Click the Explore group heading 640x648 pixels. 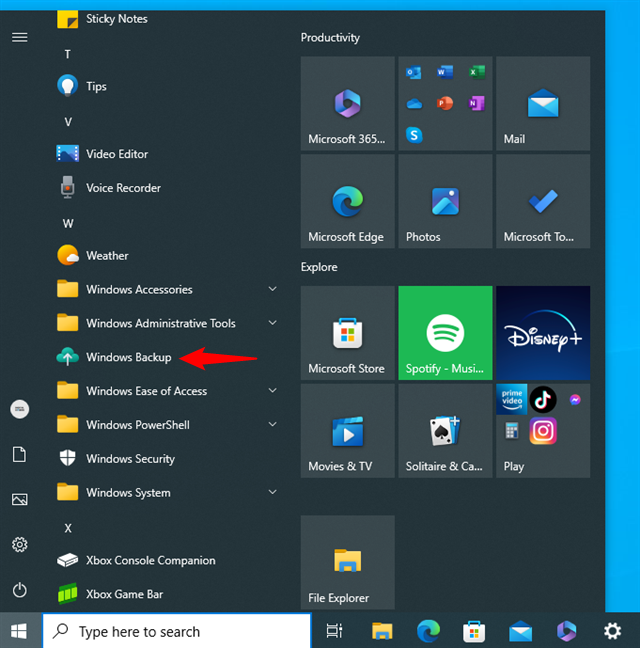[x=319, y=267]
